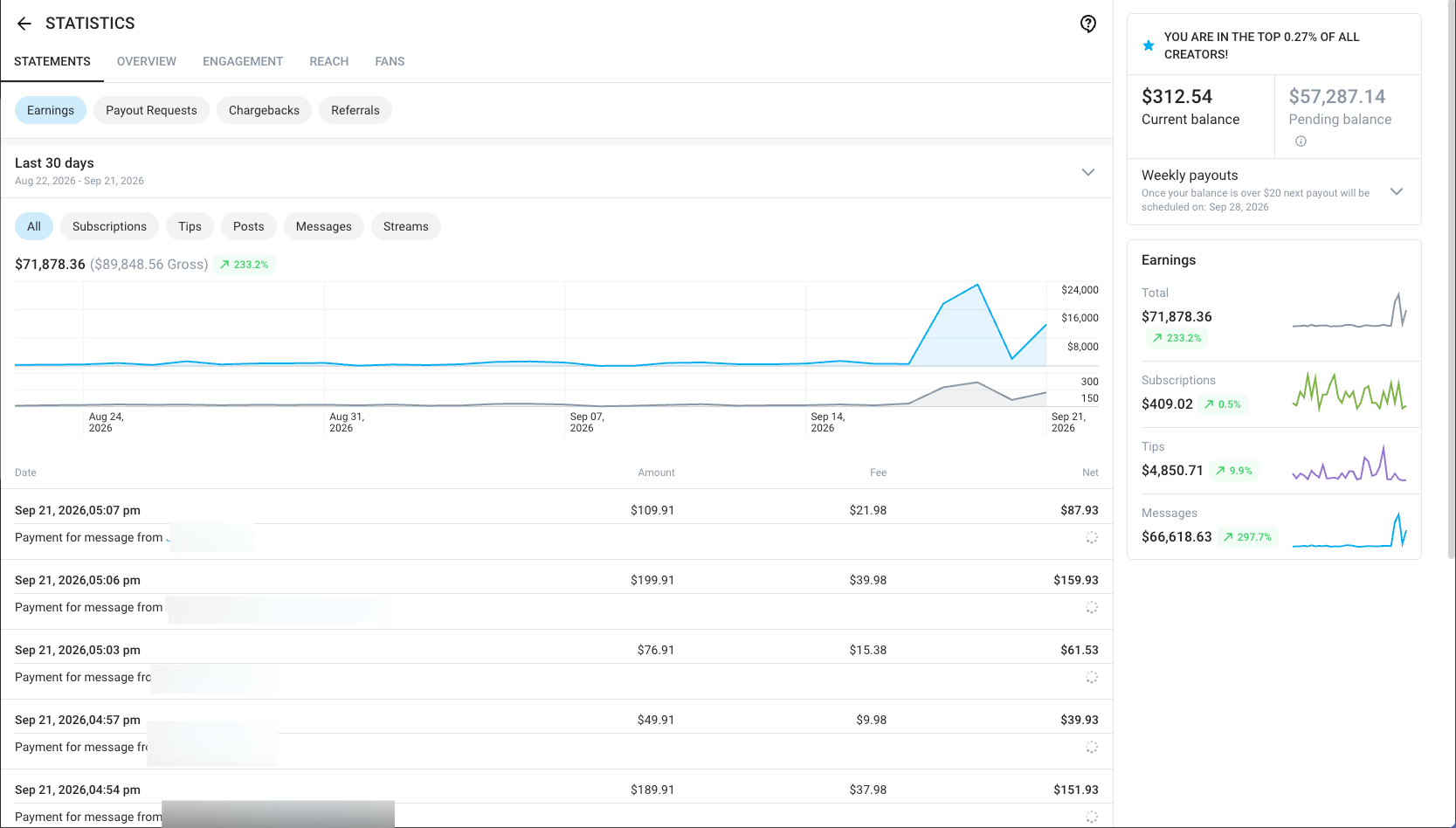
Task: Click the 0.5% growth badge for Subscriptions
Action: 1223,404
